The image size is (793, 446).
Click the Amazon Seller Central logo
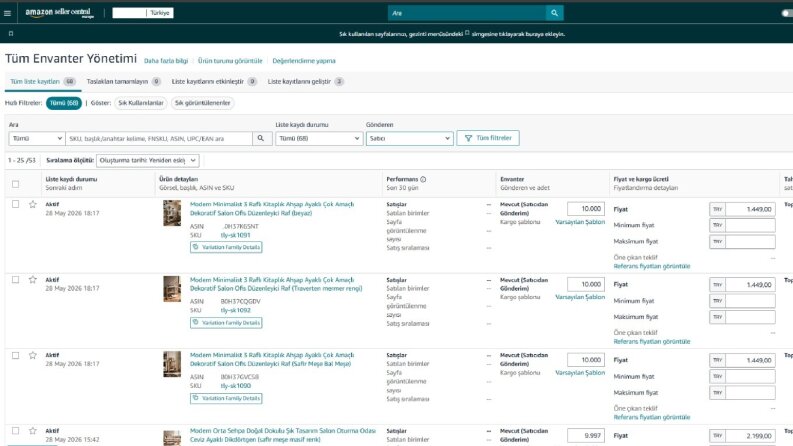pos(59,13)
